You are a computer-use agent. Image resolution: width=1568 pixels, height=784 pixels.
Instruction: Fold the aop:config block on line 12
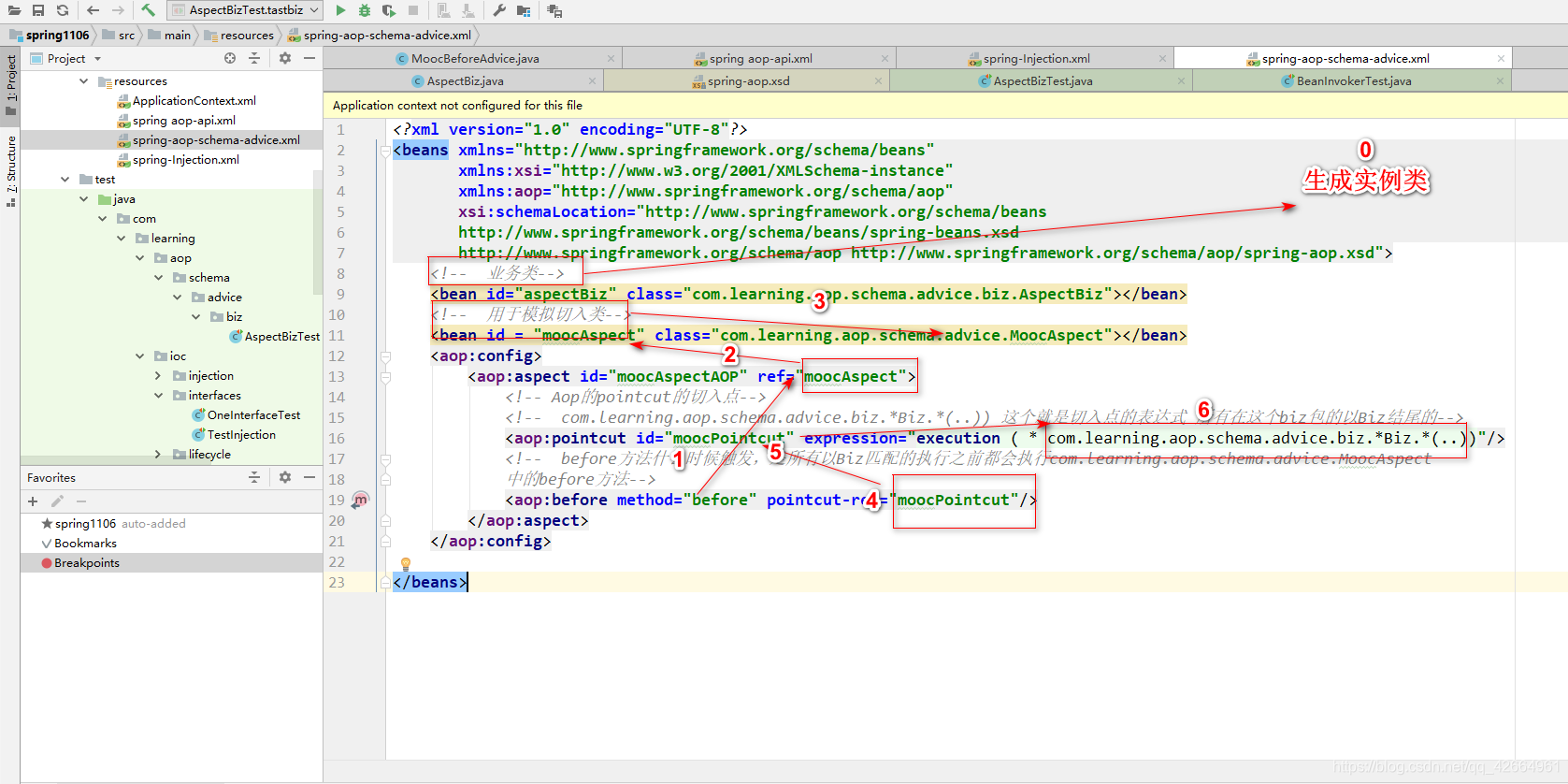click(x=385, y=356)
